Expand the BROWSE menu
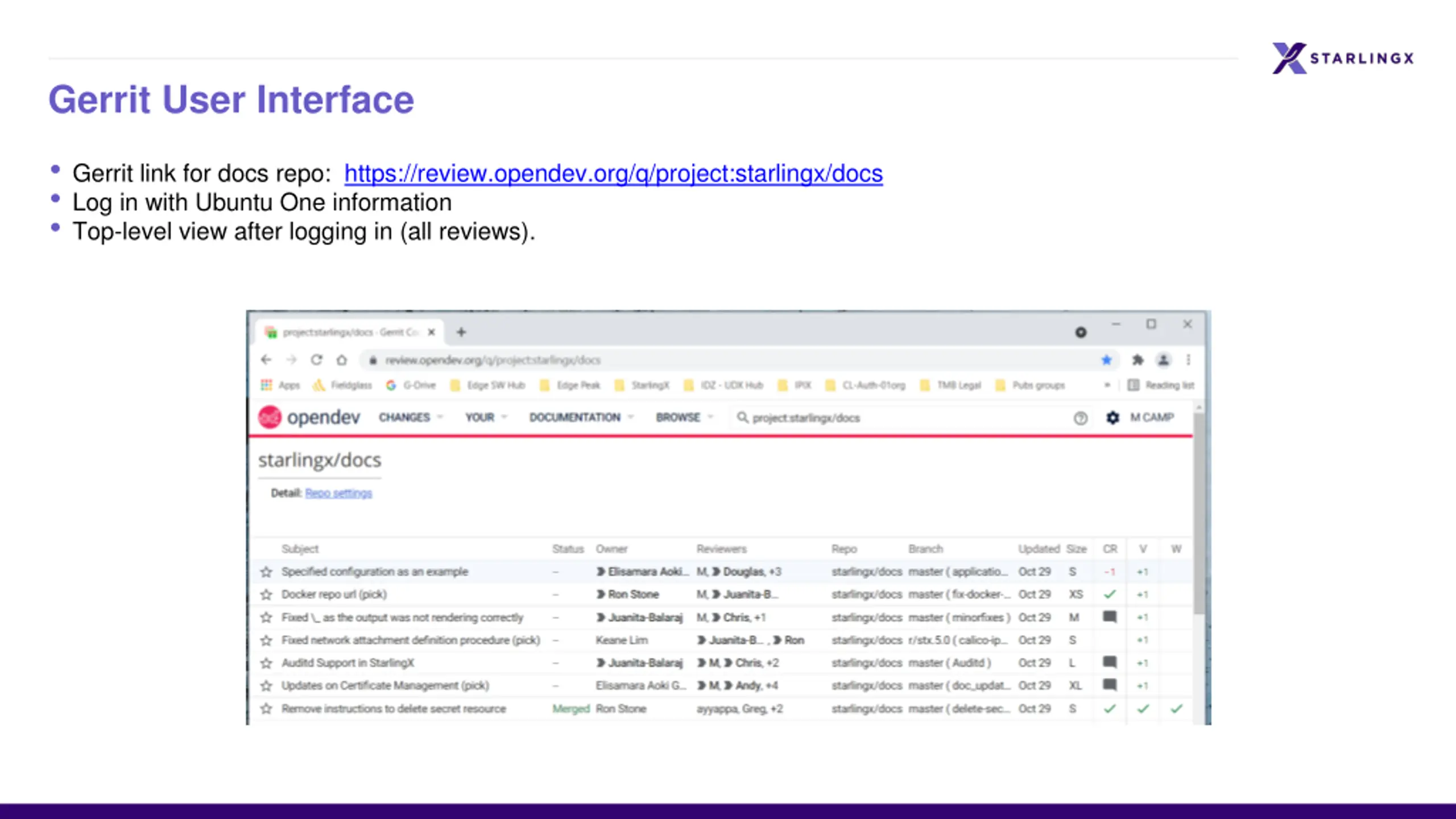The height and width of the screenshot is (819, 1456). (684, 417)
